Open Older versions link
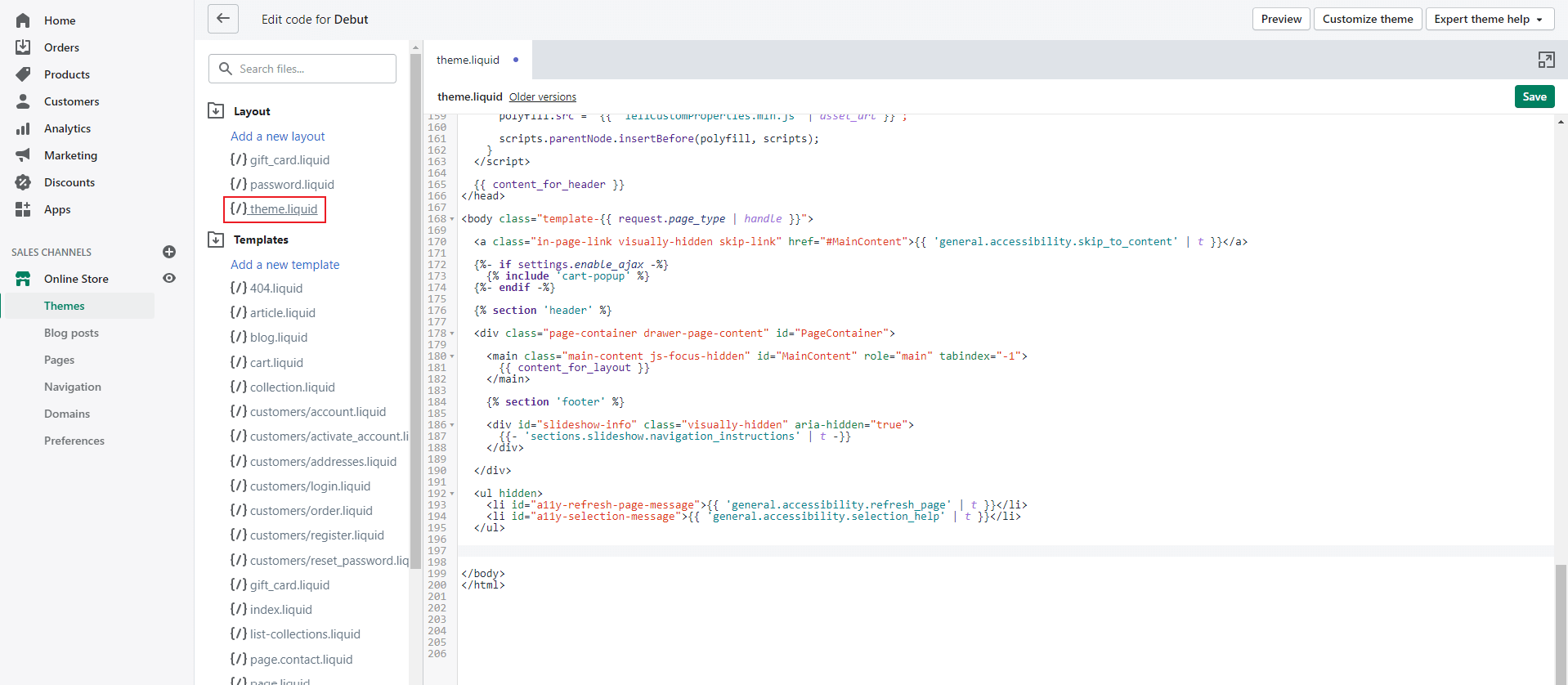 pos(543,96)
